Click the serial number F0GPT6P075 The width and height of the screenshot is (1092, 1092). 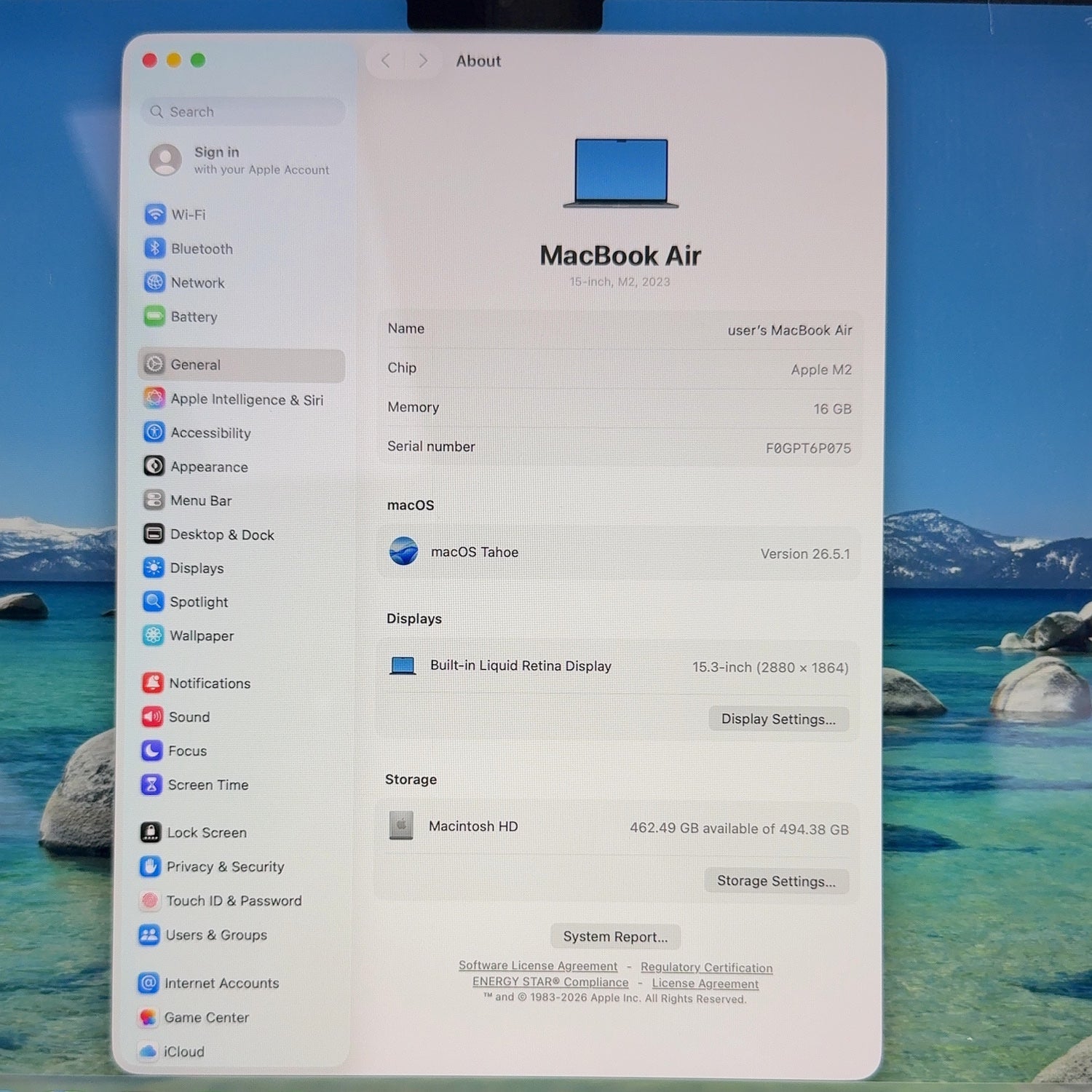coord(808,448)
